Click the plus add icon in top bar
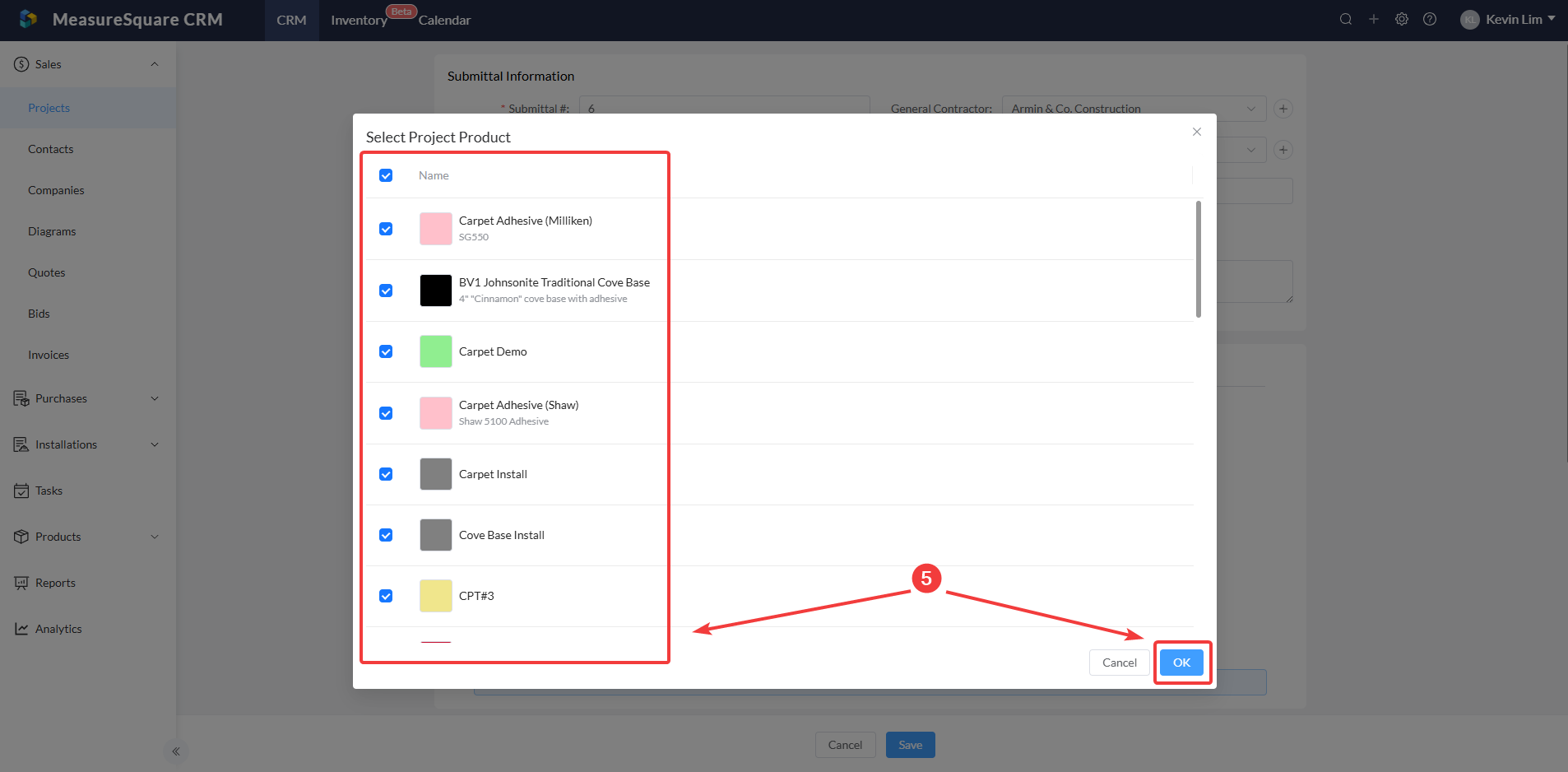 point(1374,19)
